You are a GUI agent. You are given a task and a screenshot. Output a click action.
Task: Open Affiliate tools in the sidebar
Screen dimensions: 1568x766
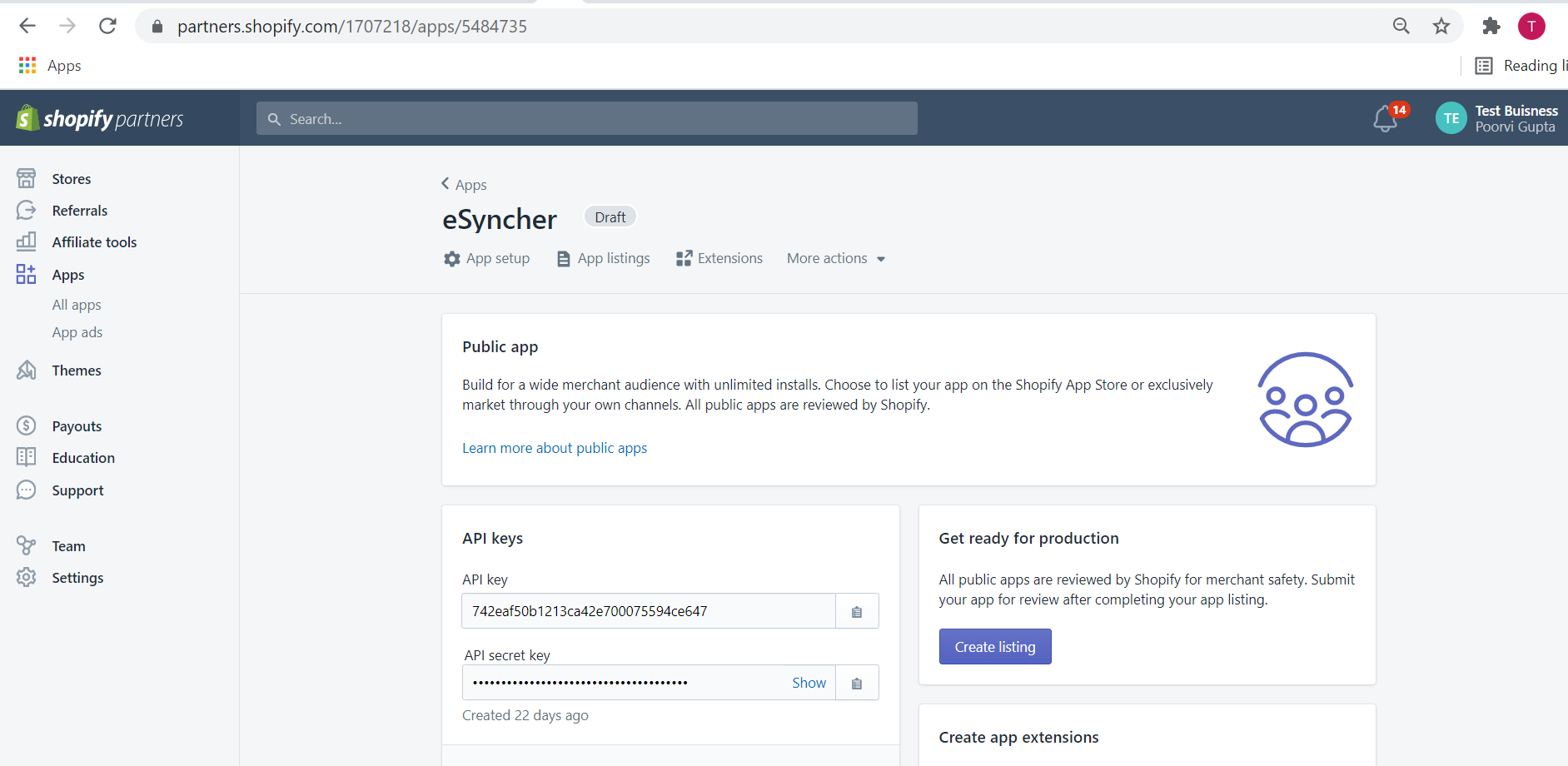coord(94,242)
